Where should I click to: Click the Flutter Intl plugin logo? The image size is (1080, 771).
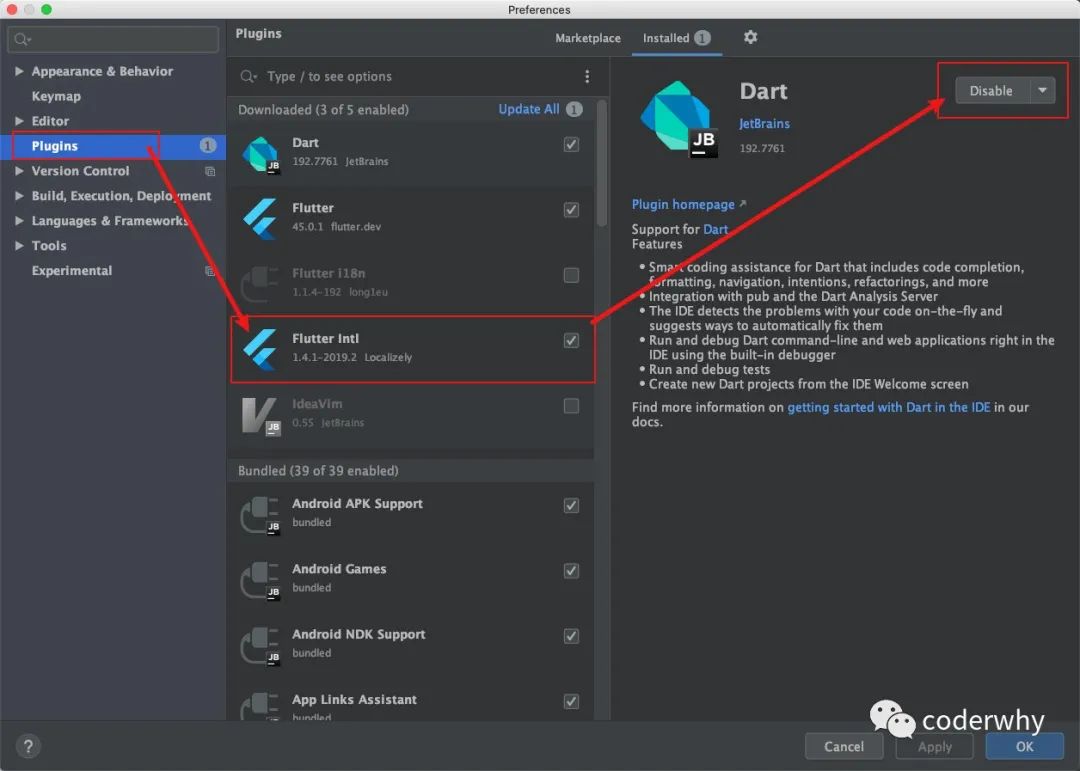[x=260, y=349]
